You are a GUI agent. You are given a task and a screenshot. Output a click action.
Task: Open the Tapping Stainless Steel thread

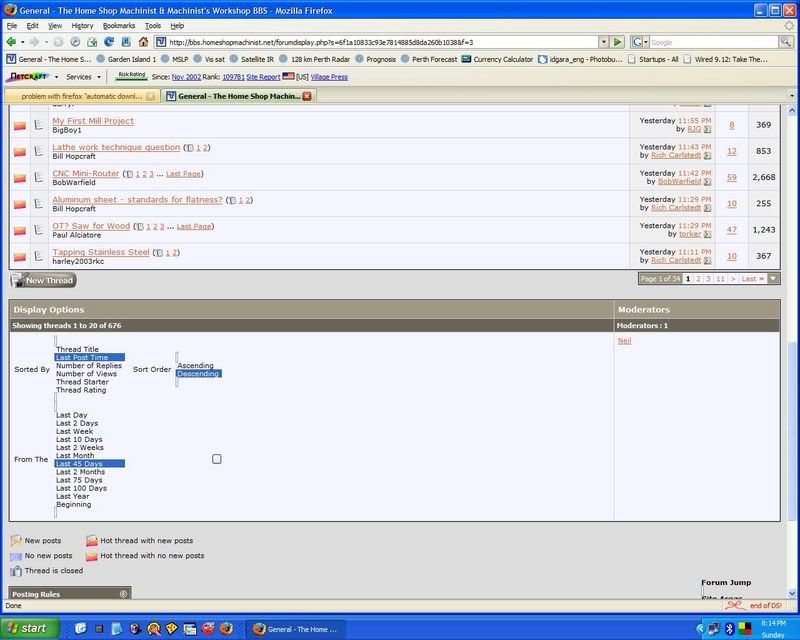coord(101,252)
